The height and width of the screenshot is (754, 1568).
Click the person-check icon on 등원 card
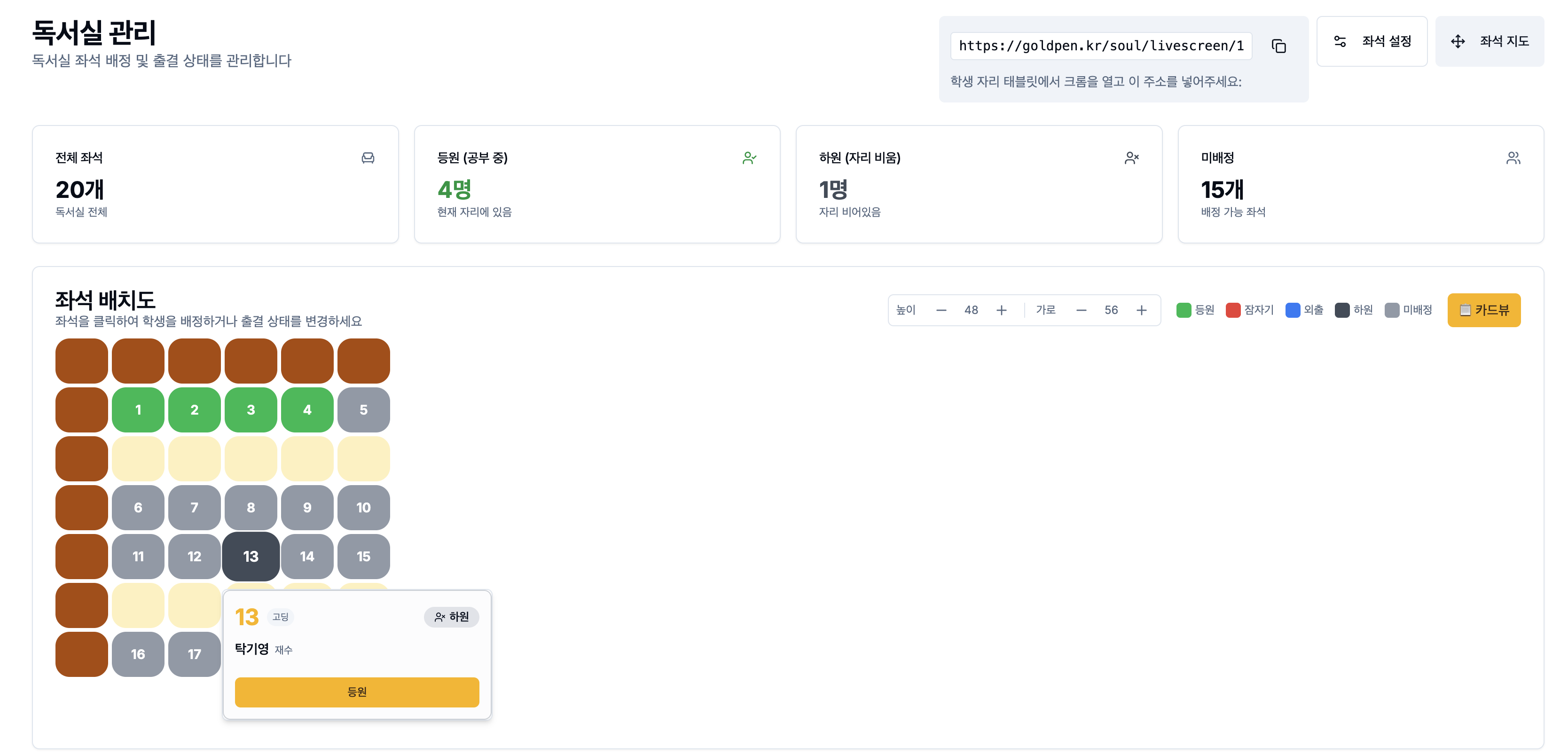pos(750,157)
